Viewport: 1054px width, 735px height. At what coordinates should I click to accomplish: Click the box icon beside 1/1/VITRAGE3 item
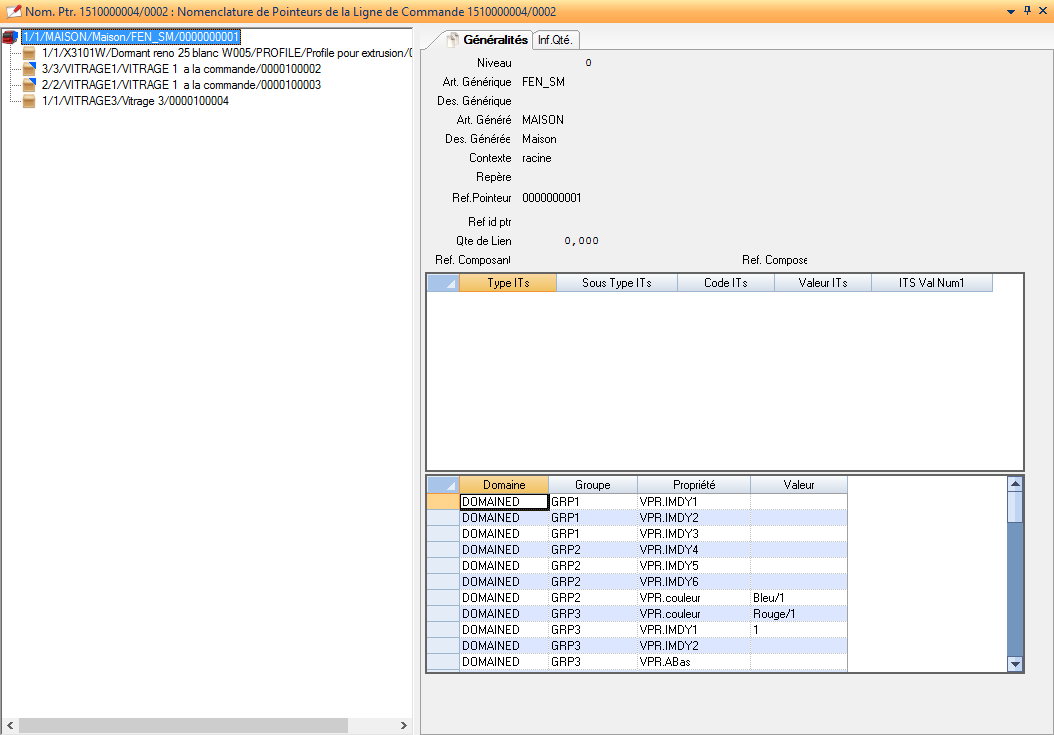pyautogui.click(x=29, y=101)
